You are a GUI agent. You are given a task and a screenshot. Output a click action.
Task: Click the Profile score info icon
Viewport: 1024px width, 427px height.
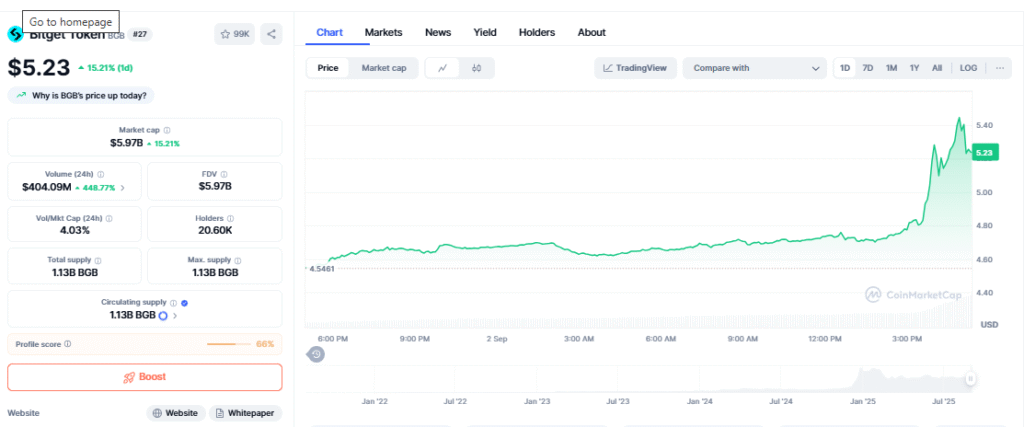[x=67, y=344]
